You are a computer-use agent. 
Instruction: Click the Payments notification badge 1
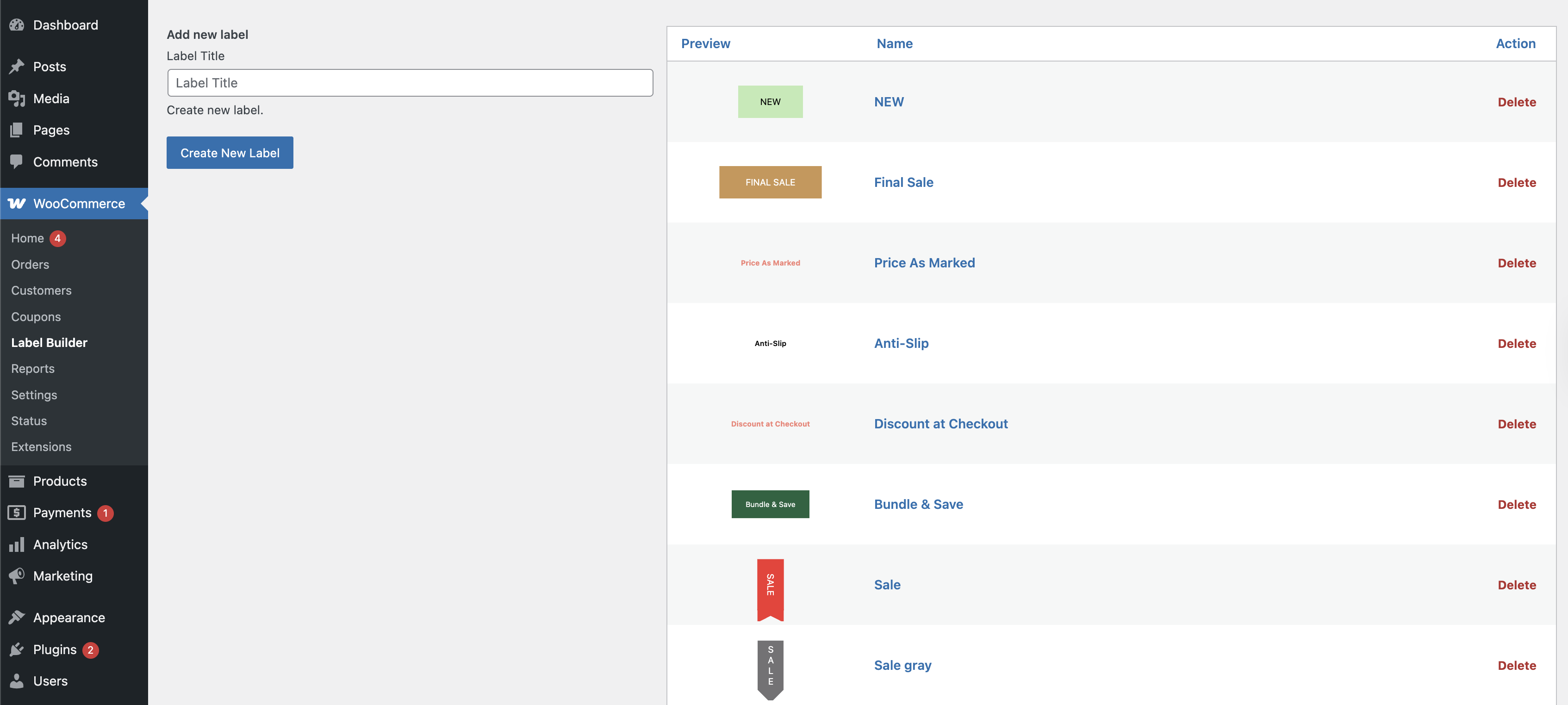click(x=106, y=513)
